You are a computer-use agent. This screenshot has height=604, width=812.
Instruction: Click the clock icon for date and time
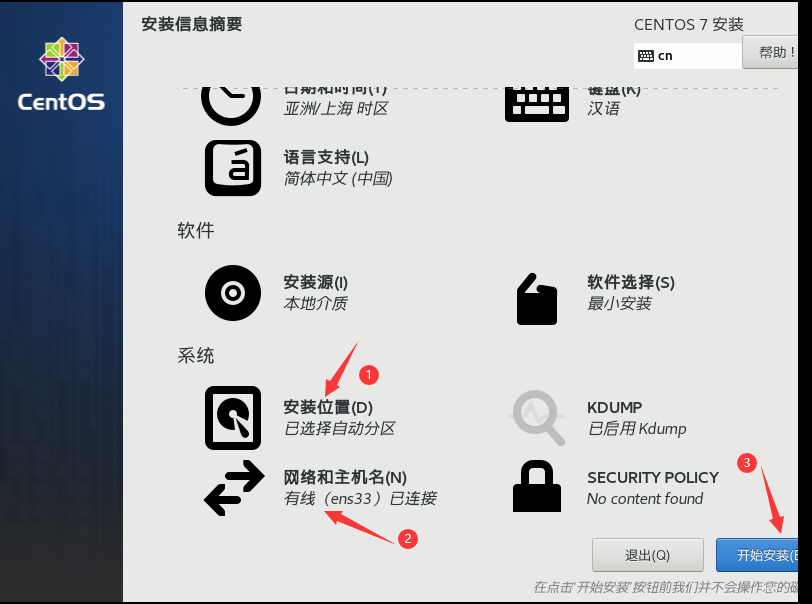(x=231, y=106)
